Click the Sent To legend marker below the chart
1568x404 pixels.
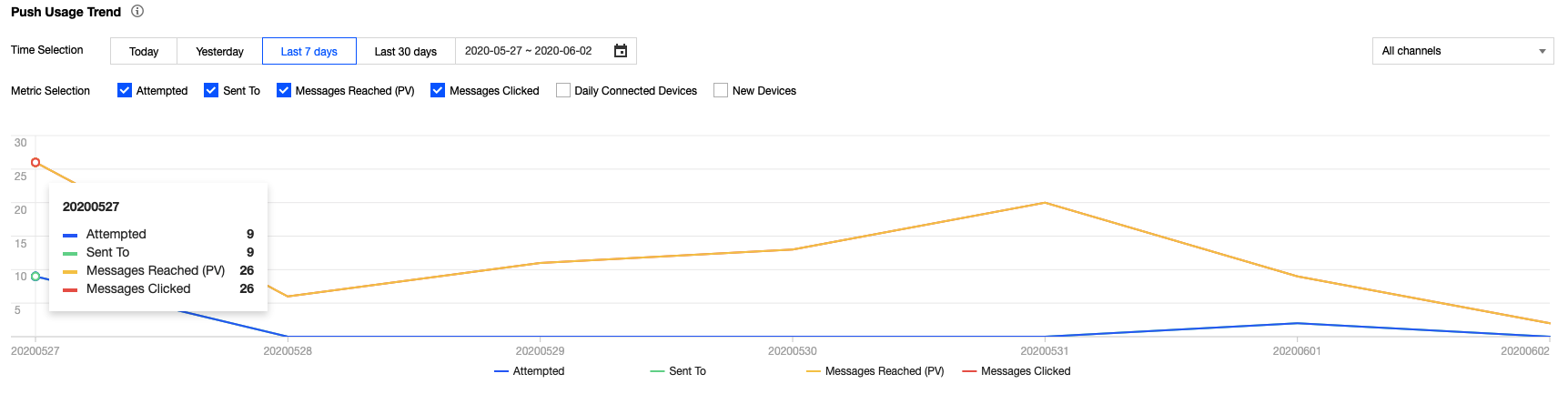point(657,371)
